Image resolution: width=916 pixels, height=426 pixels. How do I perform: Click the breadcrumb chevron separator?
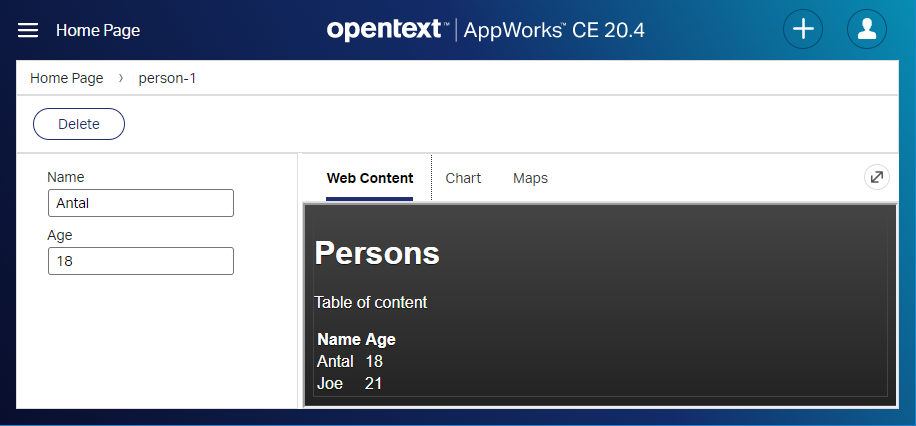tap(121, 78)
